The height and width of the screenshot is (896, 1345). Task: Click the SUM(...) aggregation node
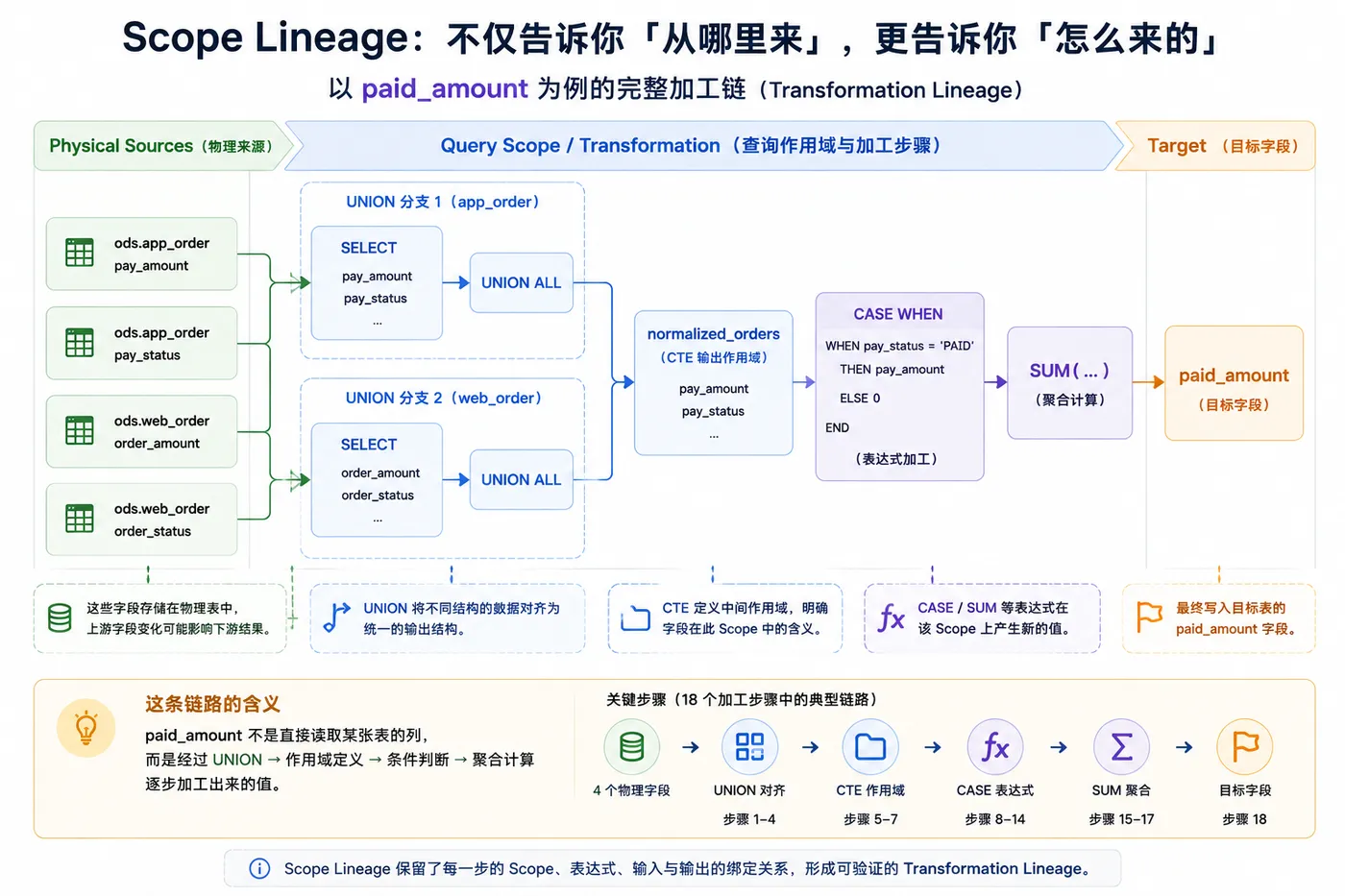(1069, 382)
